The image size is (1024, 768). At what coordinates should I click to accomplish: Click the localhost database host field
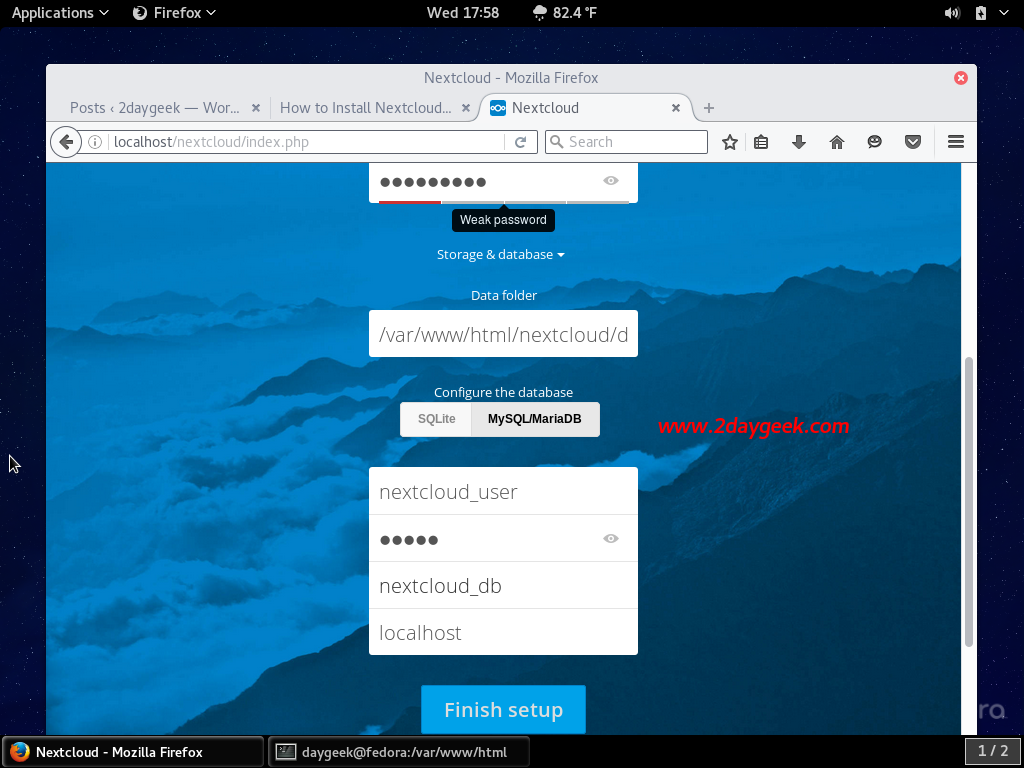pyautogui.click(x=503, y=632)
